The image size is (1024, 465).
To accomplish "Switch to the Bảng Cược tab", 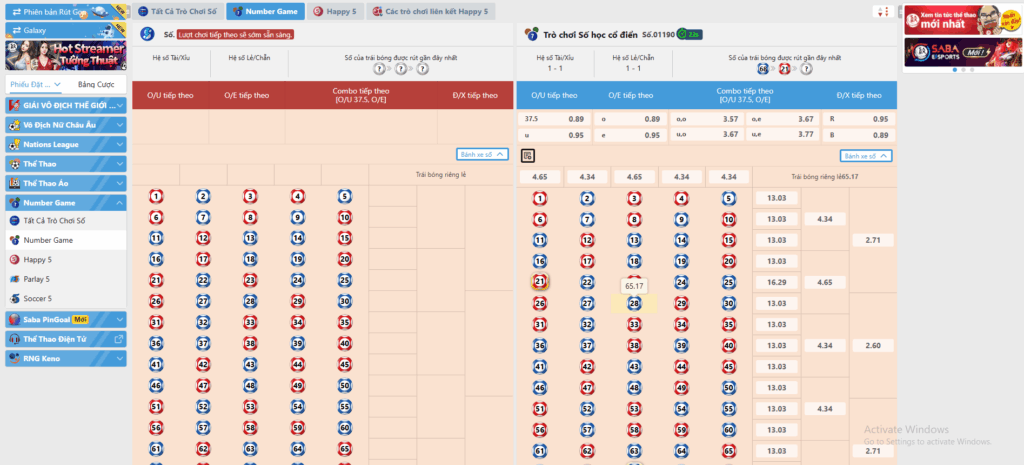I will click(96, 84).
